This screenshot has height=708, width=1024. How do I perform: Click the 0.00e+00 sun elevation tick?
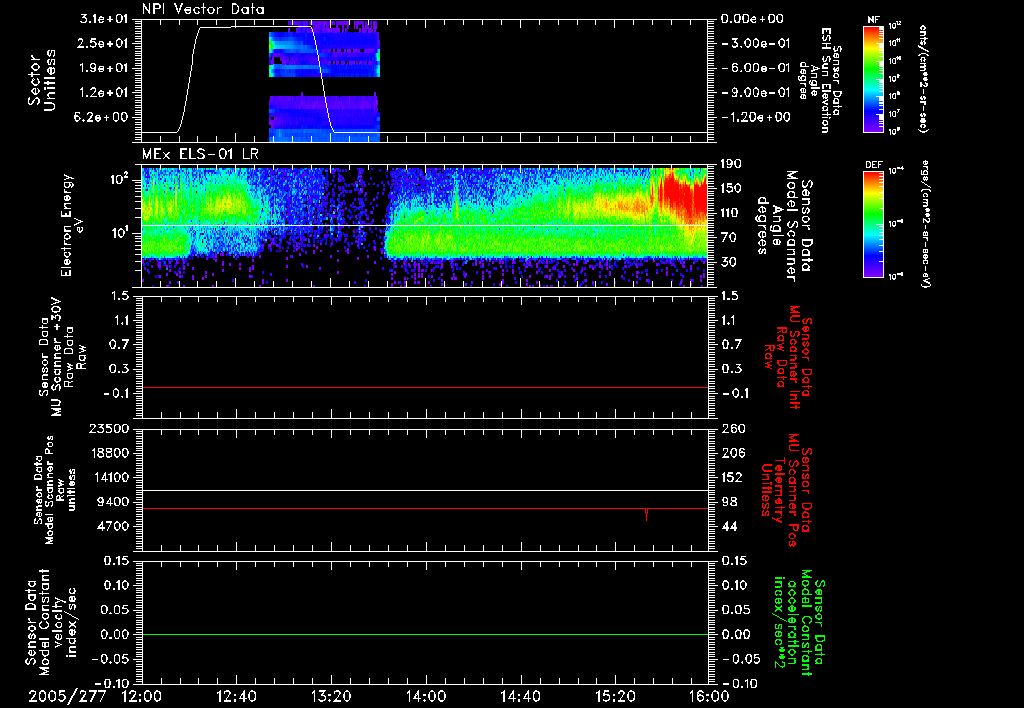click(x=752, y=18)
